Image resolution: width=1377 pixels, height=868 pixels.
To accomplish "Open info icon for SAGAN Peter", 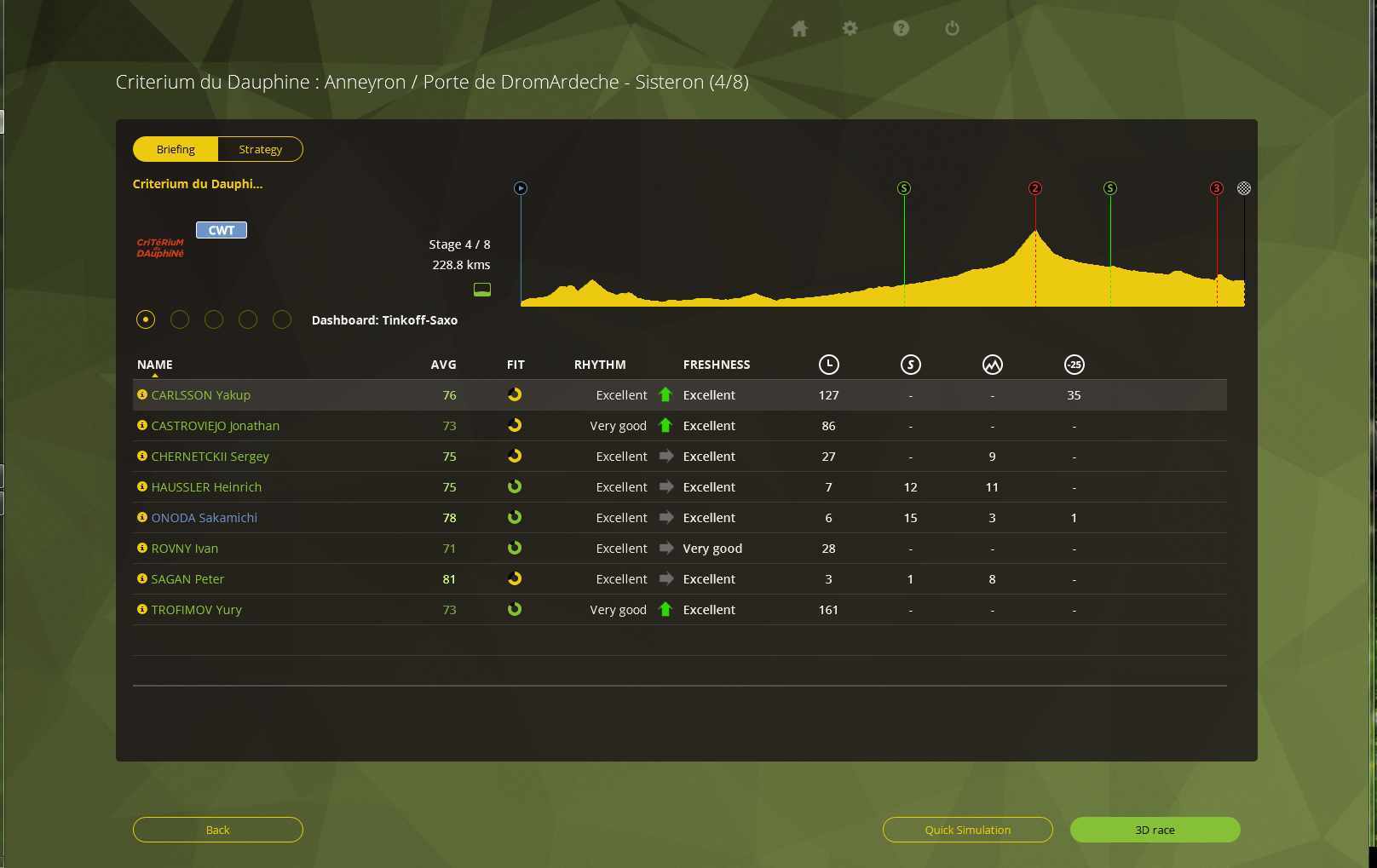I will [x=142, y=578].
